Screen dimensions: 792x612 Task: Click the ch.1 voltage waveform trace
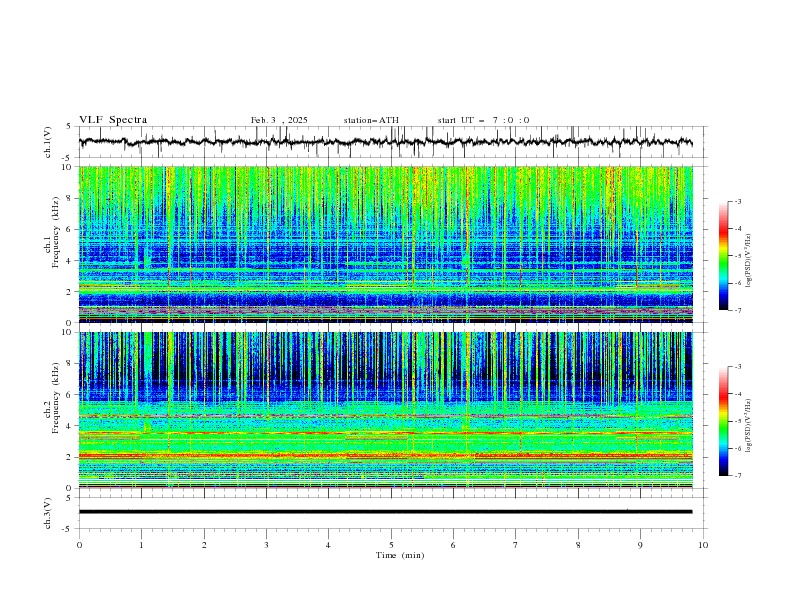[x=385, y=142]
